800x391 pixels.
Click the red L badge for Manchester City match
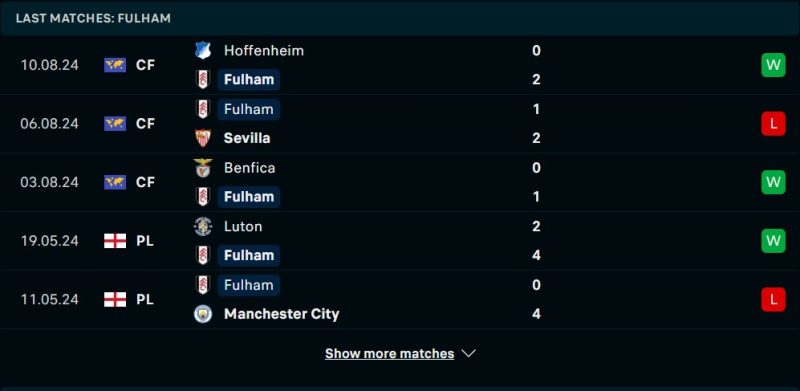773,299
